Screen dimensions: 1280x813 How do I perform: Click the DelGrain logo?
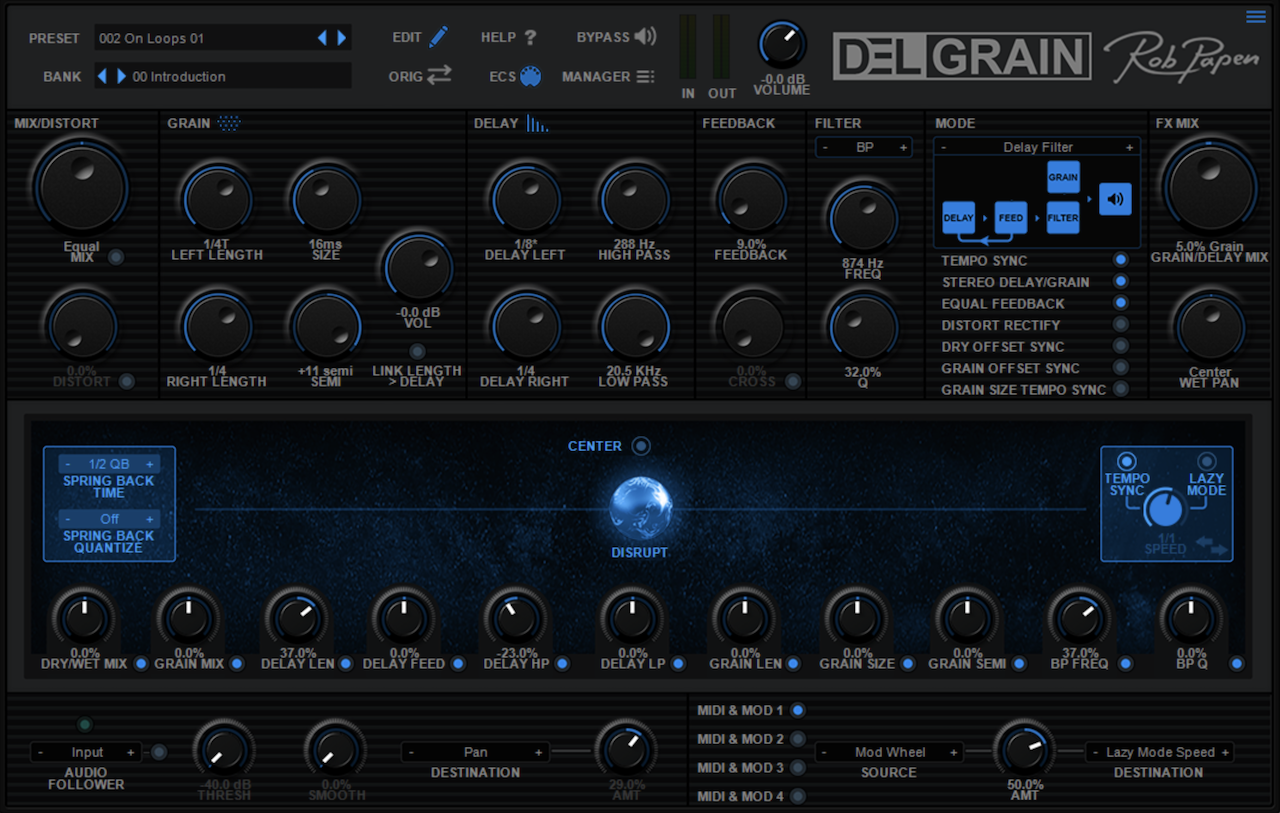click(962, 56)
